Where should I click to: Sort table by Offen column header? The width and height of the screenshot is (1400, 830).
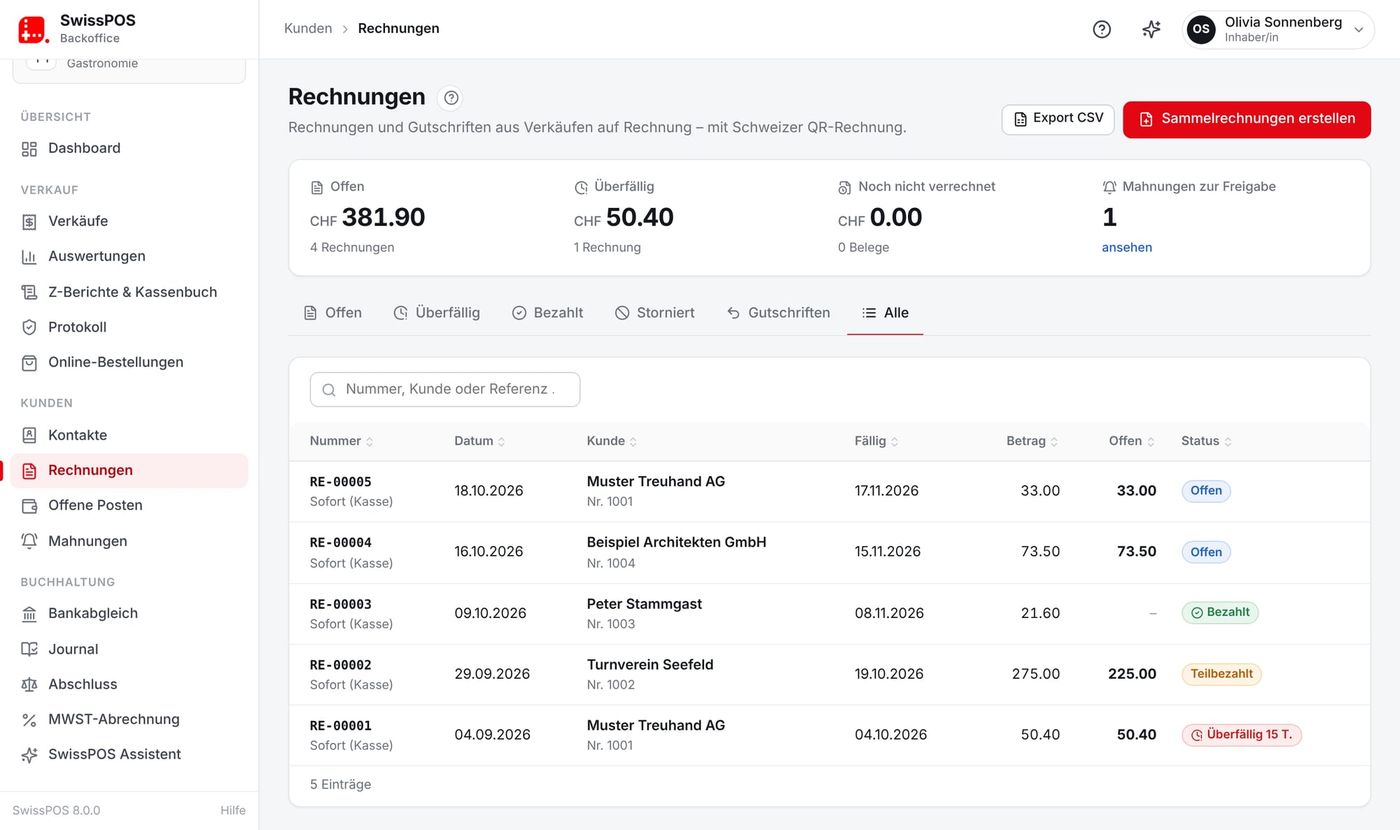[x=1132, y=441]
